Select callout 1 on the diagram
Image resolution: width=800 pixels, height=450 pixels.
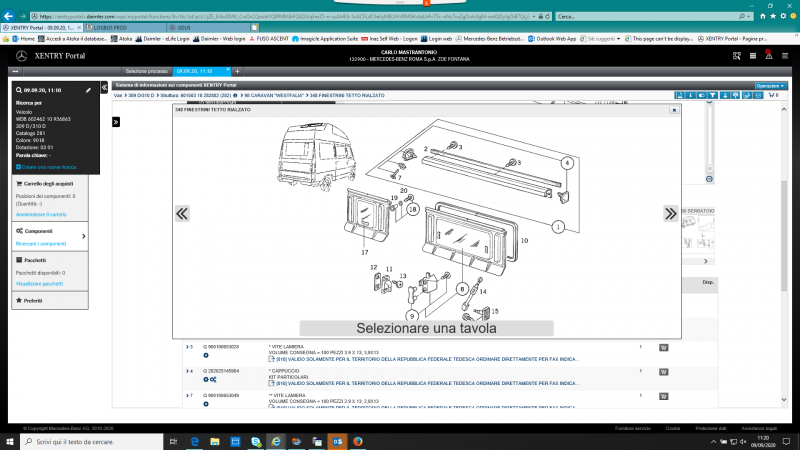(558, 227)
